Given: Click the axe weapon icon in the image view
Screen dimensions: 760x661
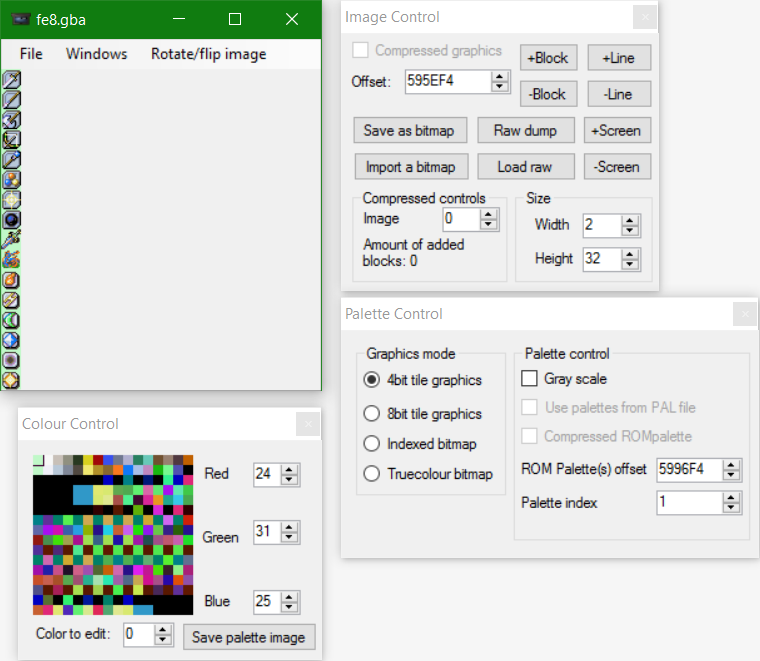Looking at the screenshot, I should coord(12,119).
